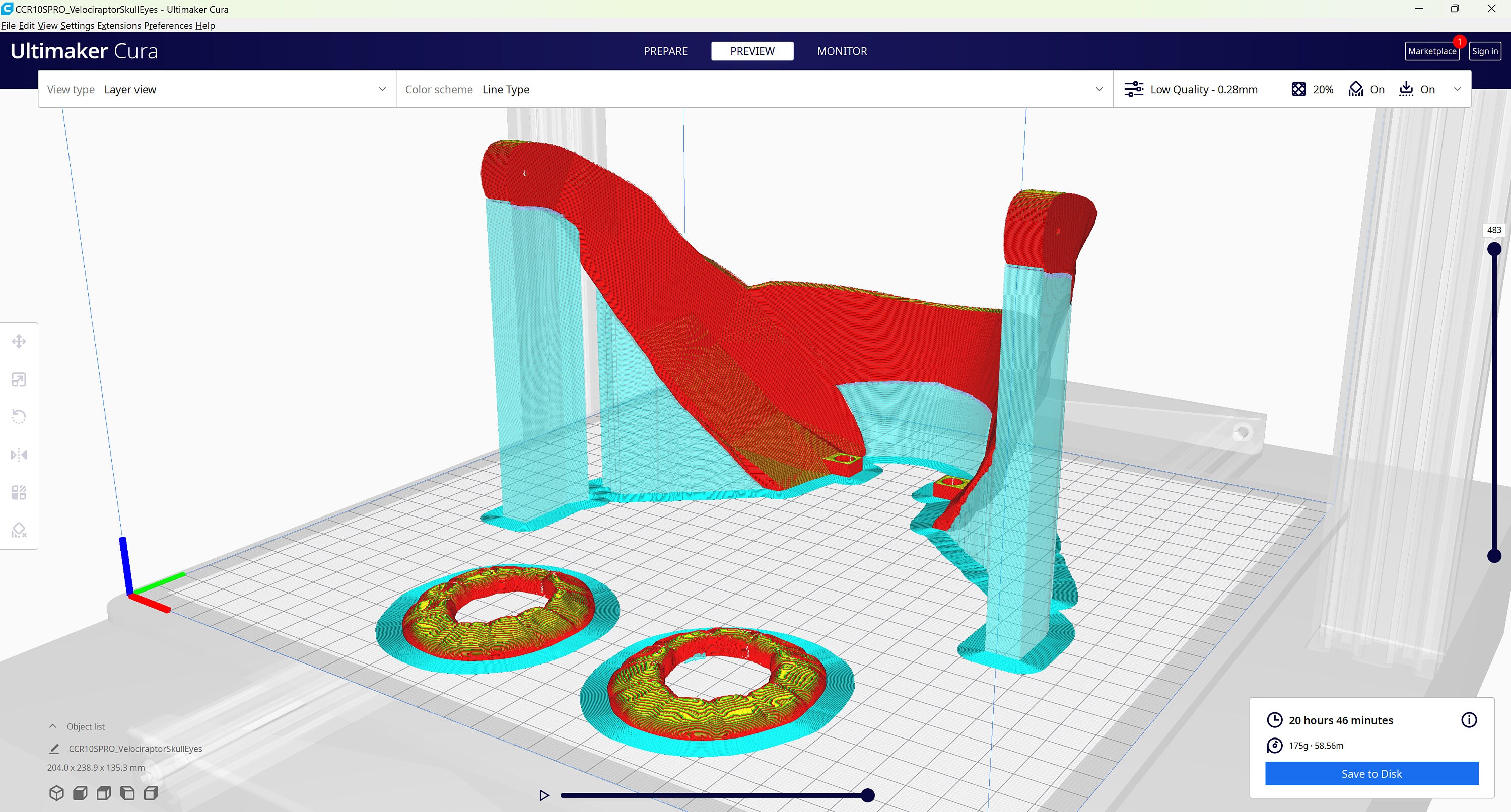Select the Support Blocker tool
The image size is (1511, 812).
[19, 530]
